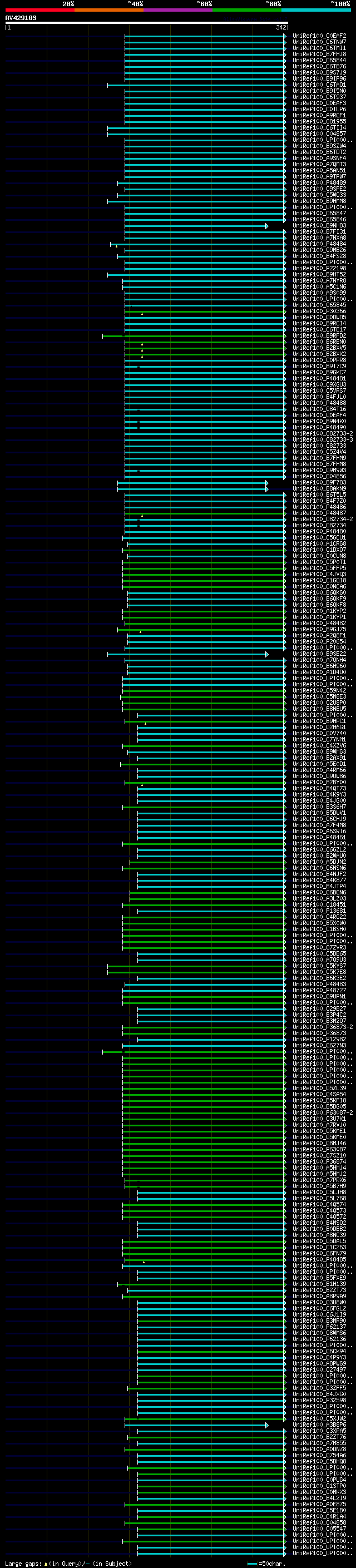
Task: Open hit UniRef100_P48489
Action: (319, 183)
